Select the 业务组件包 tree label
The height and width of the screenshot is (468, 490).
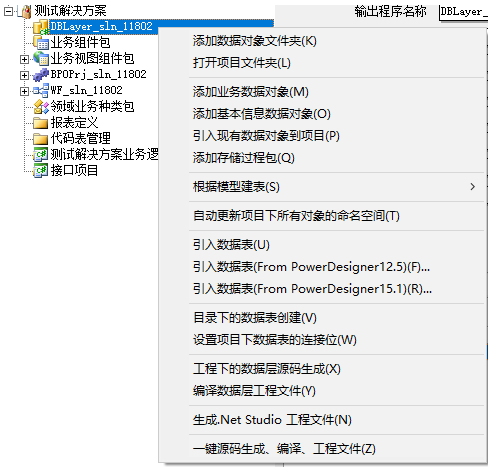(80, 43)
